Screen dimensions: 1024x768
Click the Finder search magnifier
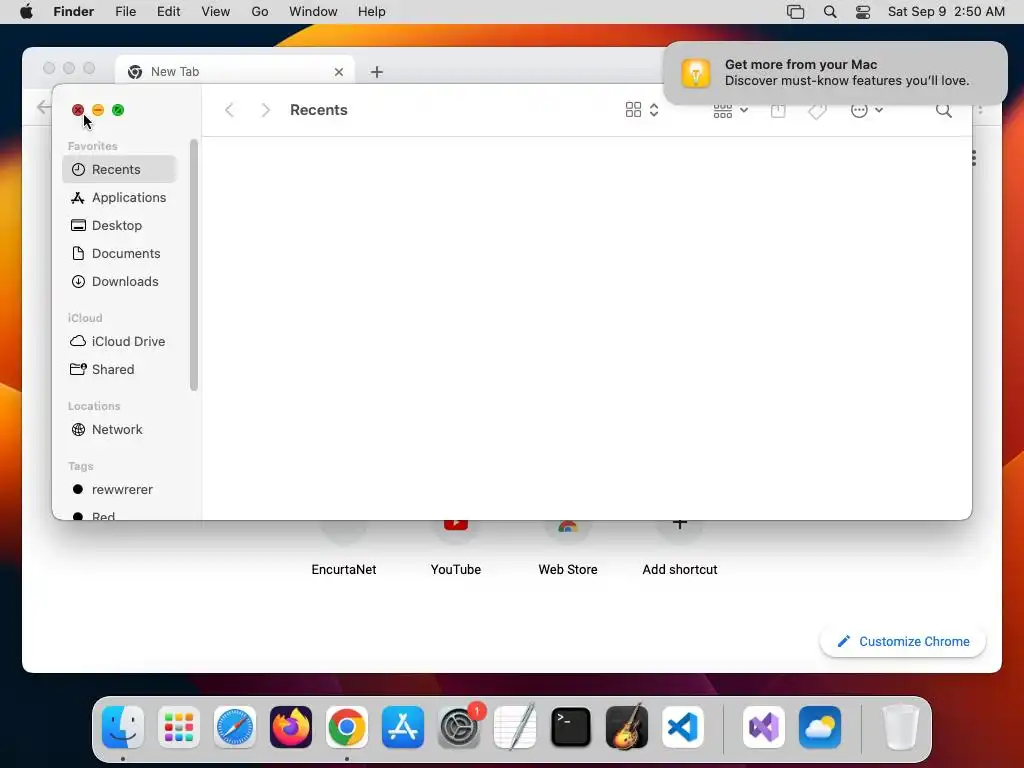click(943, 110)
